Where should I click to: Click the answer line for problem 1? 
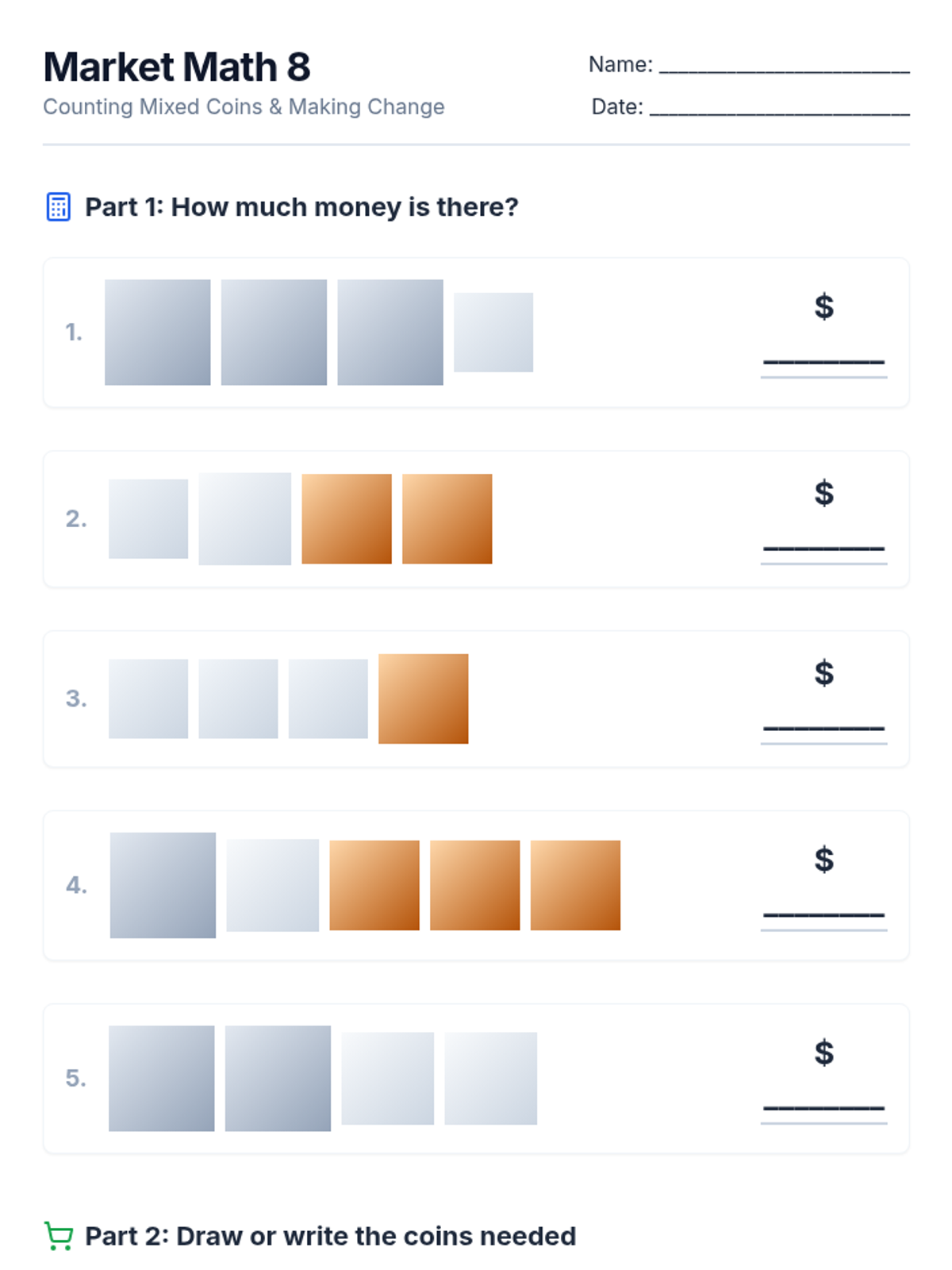coord(823,363)
